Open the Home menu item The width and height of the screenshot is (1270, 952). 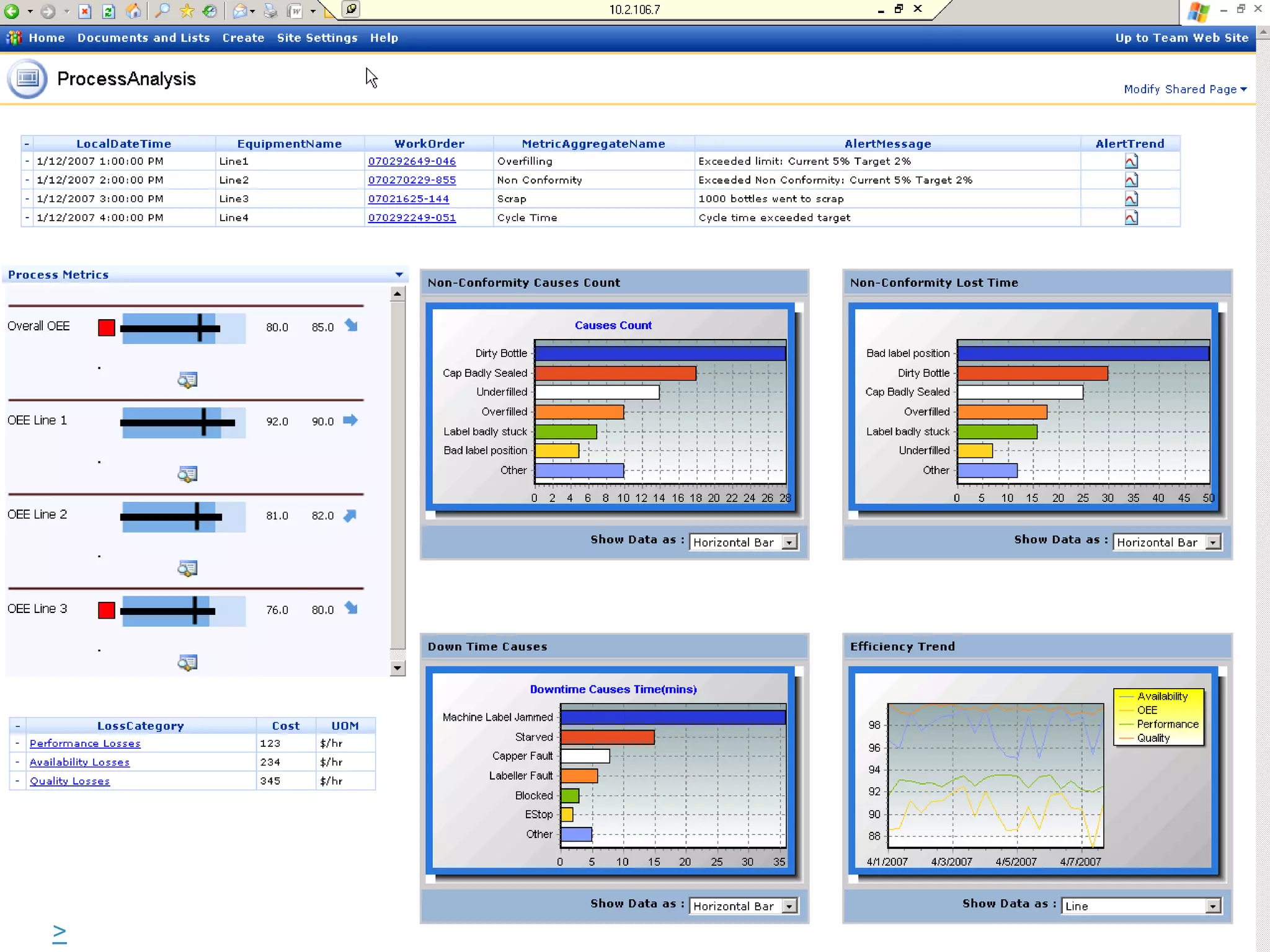point(47,38)
